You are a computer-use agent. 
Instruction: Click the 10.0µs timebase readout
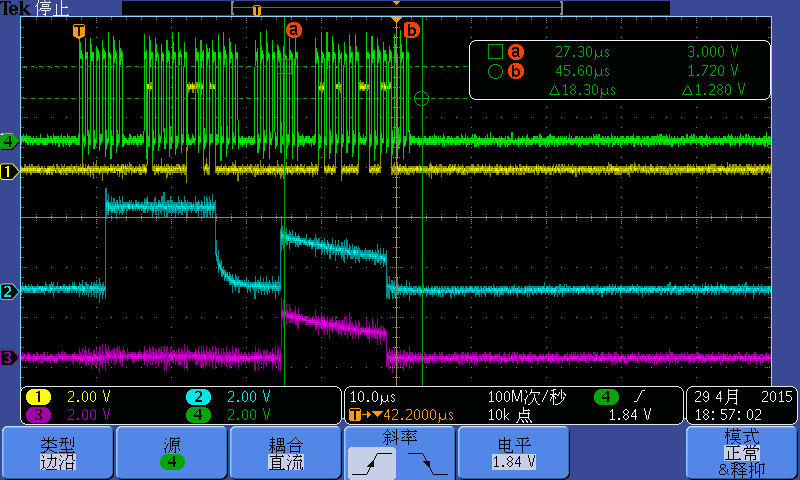[372, 396]
